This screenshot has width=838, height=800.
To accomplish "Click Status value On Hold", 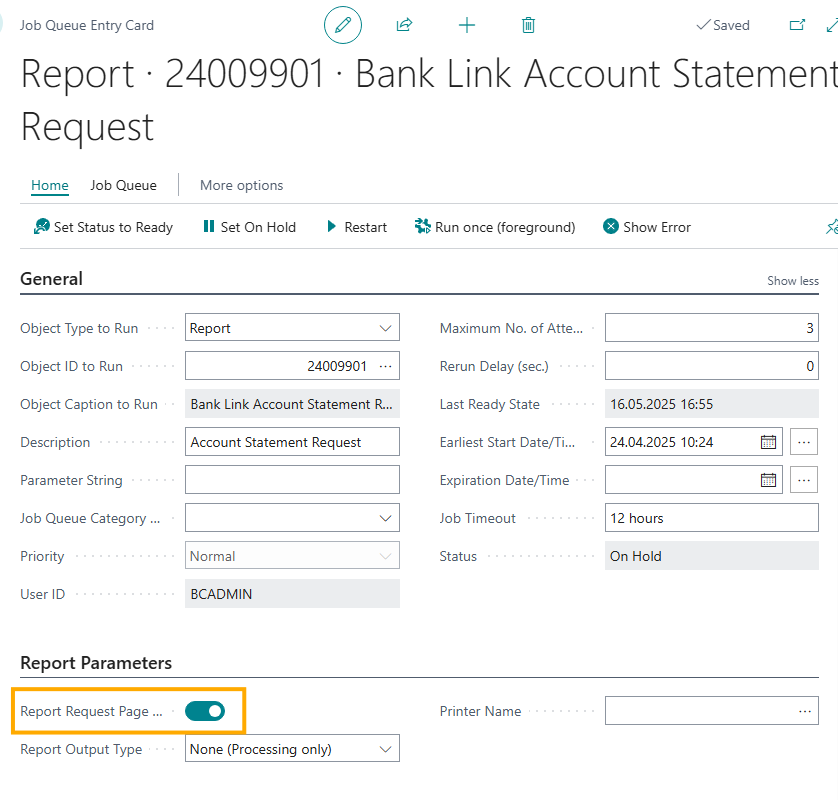I will pos(711,556).
